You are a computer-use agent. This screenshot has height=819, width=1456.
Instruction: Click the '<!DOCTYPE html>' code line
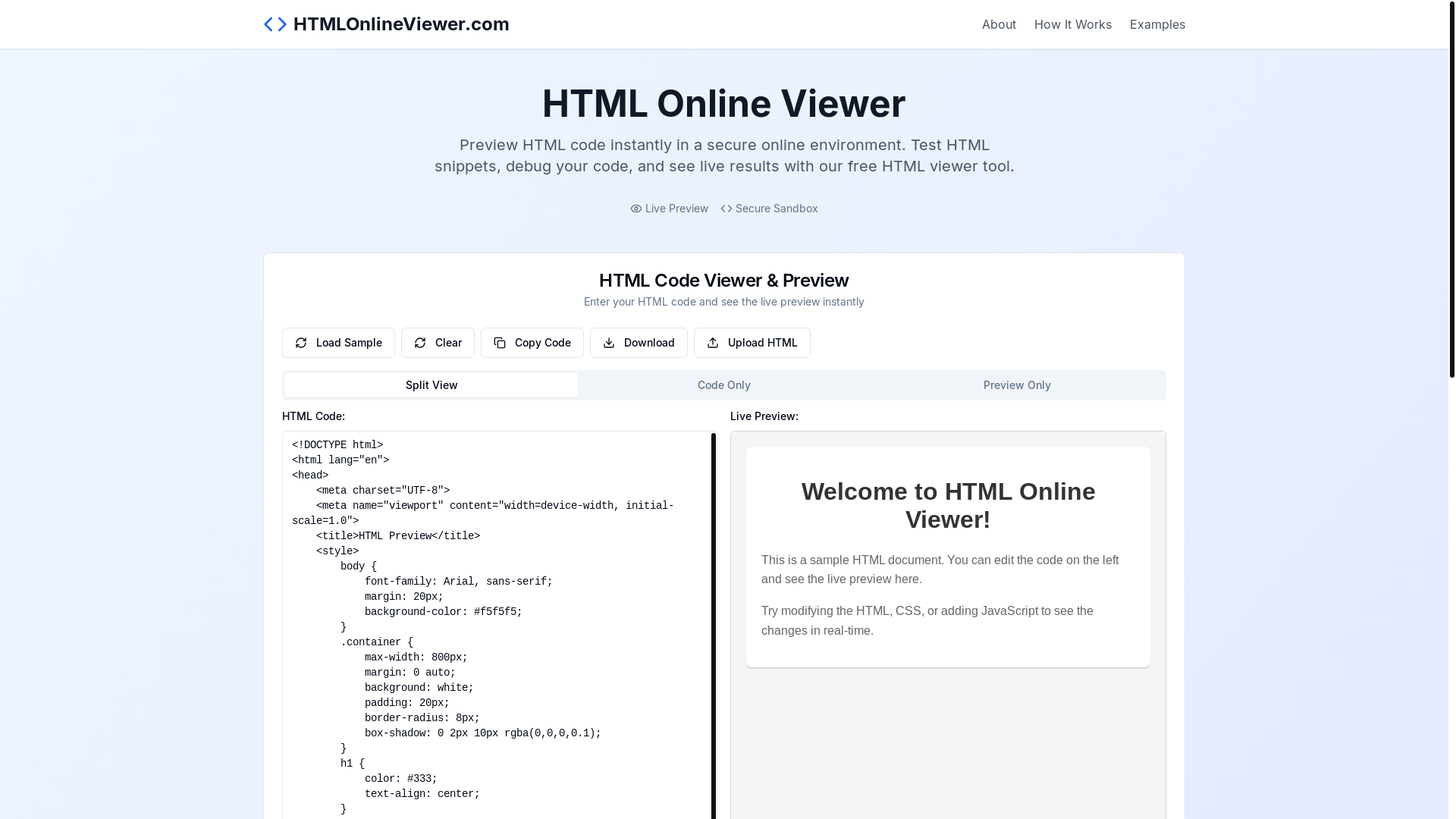(337, 445)
